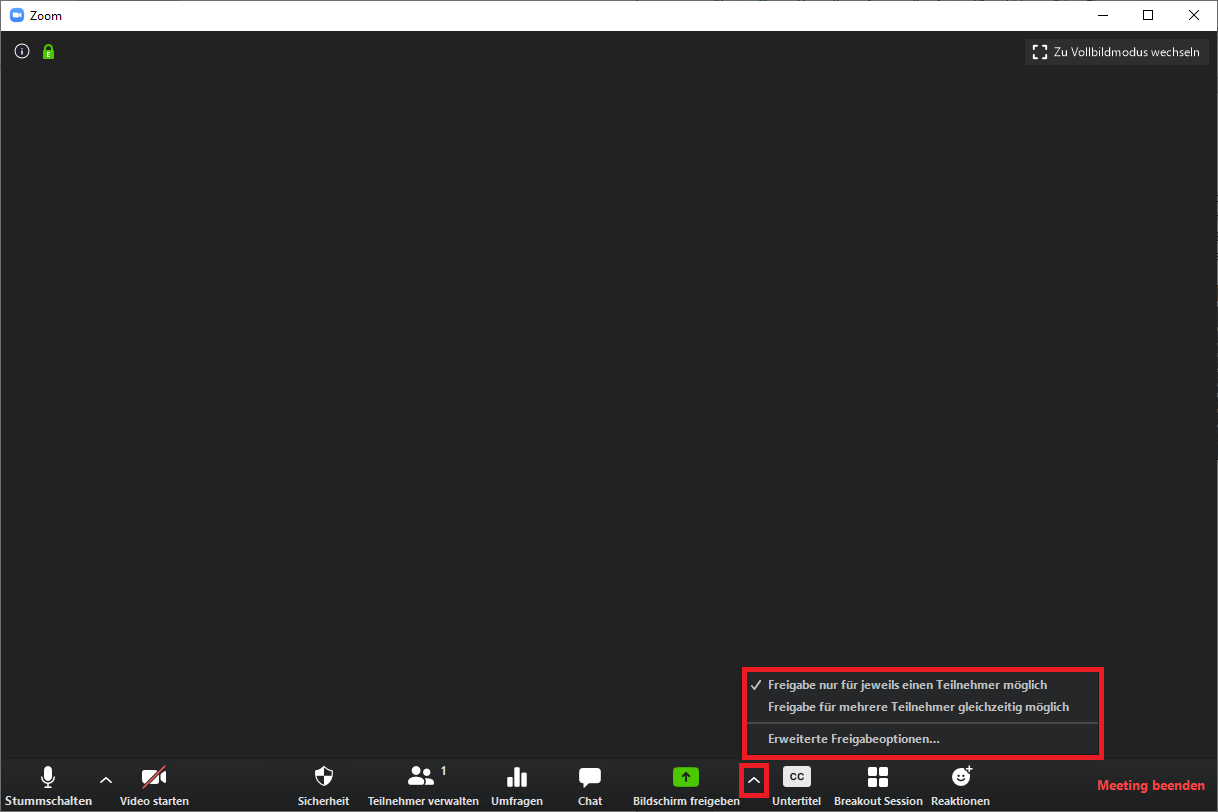Start video with Video starten icon
The height and width of the screenshot is (812, 1218).
tap(154, 778)
